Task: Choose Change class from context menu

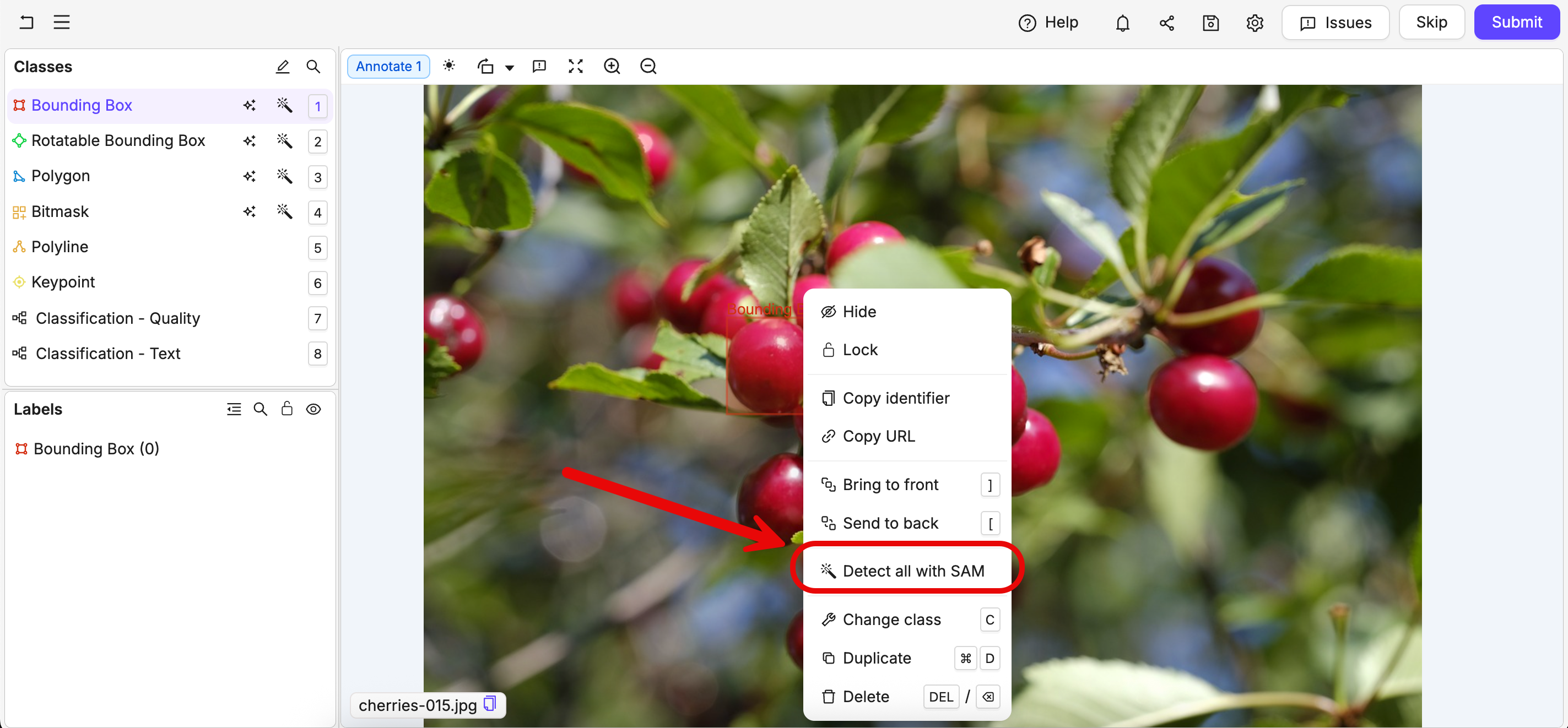Action: coord(891,619)
